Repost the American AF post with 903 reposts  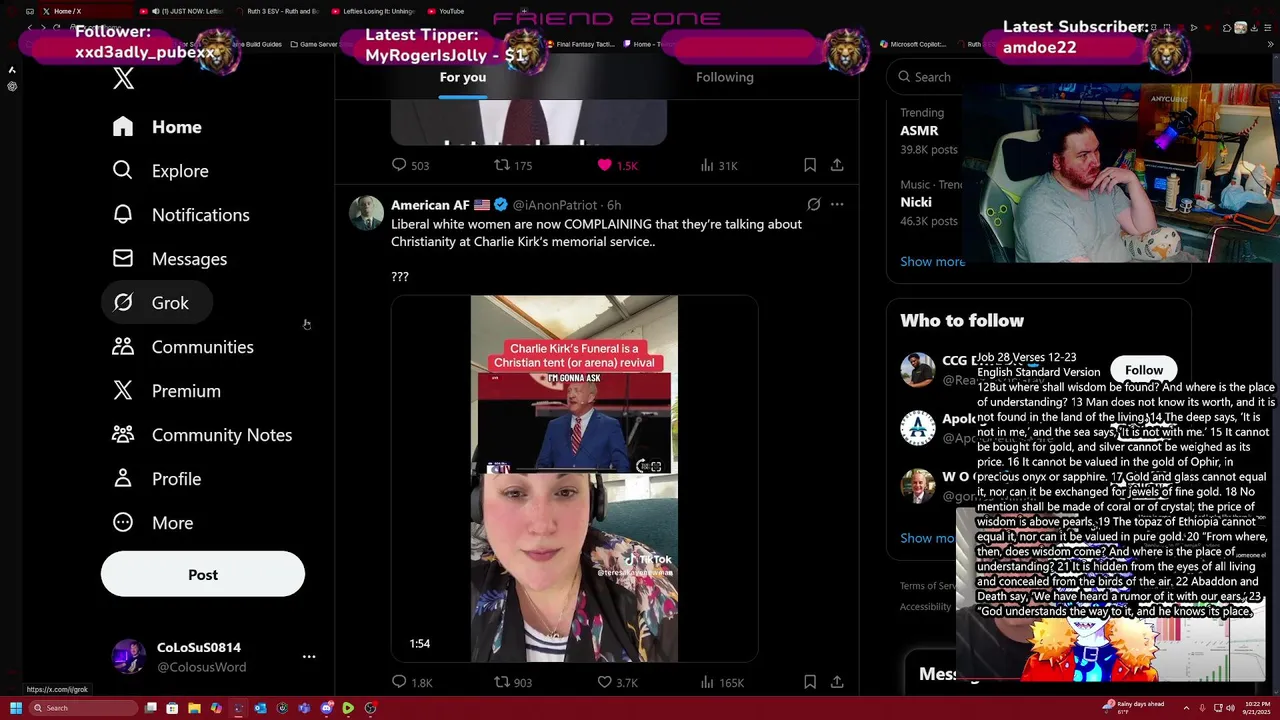click(513, 682)
